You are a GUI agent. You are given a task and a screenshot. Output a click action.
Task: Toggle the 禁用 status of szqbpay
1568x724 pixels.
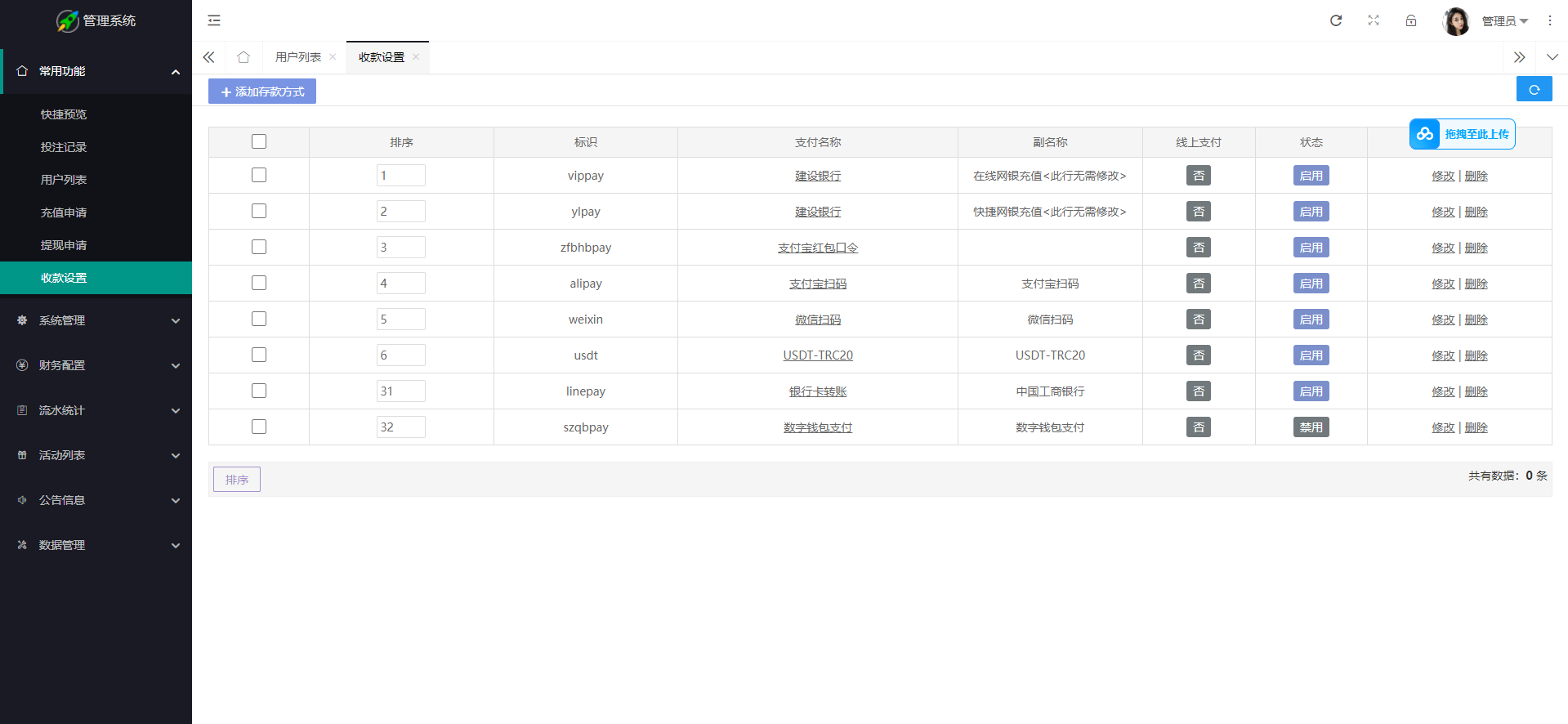(x=1311, y=427)
